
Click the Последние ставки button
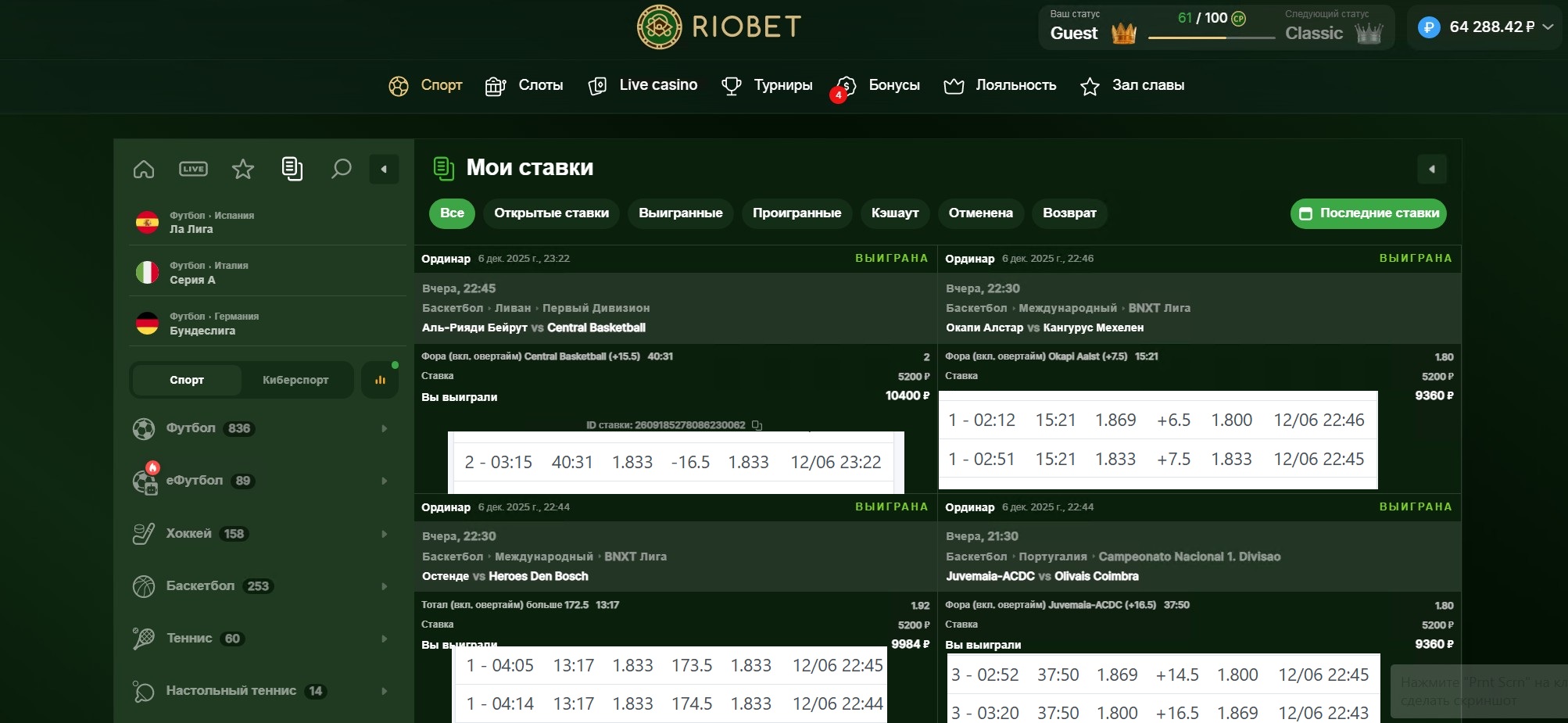(x=1368, y=213)
